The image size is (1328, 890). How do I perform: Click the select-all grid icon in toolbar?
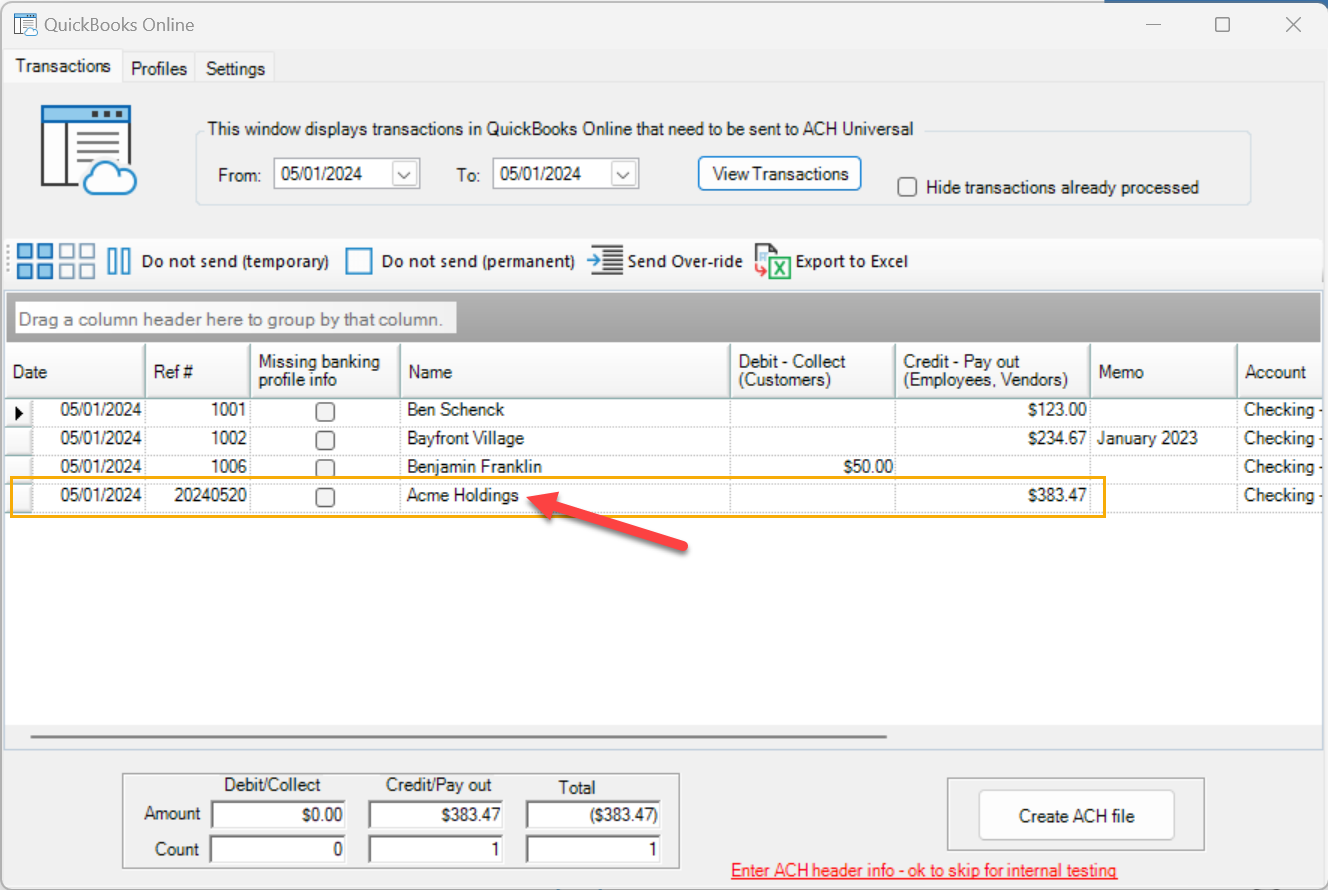point(36,261)
